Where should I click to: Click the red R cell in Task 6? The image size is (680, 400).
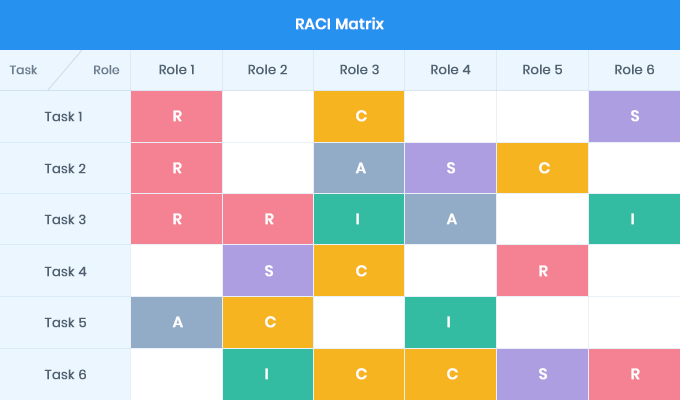[634, 375]
